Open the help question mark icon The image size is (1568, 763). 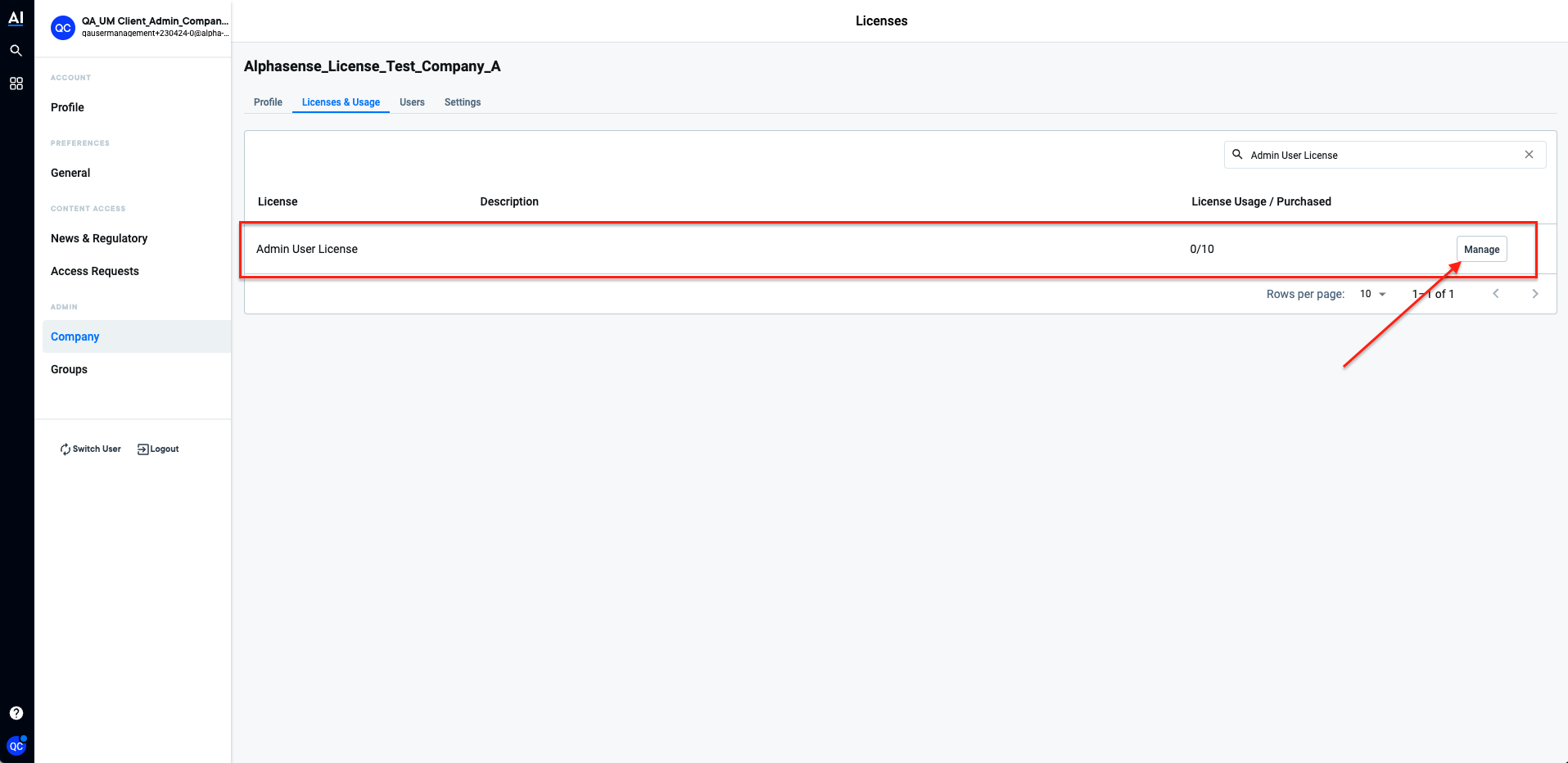click(16, 713)
